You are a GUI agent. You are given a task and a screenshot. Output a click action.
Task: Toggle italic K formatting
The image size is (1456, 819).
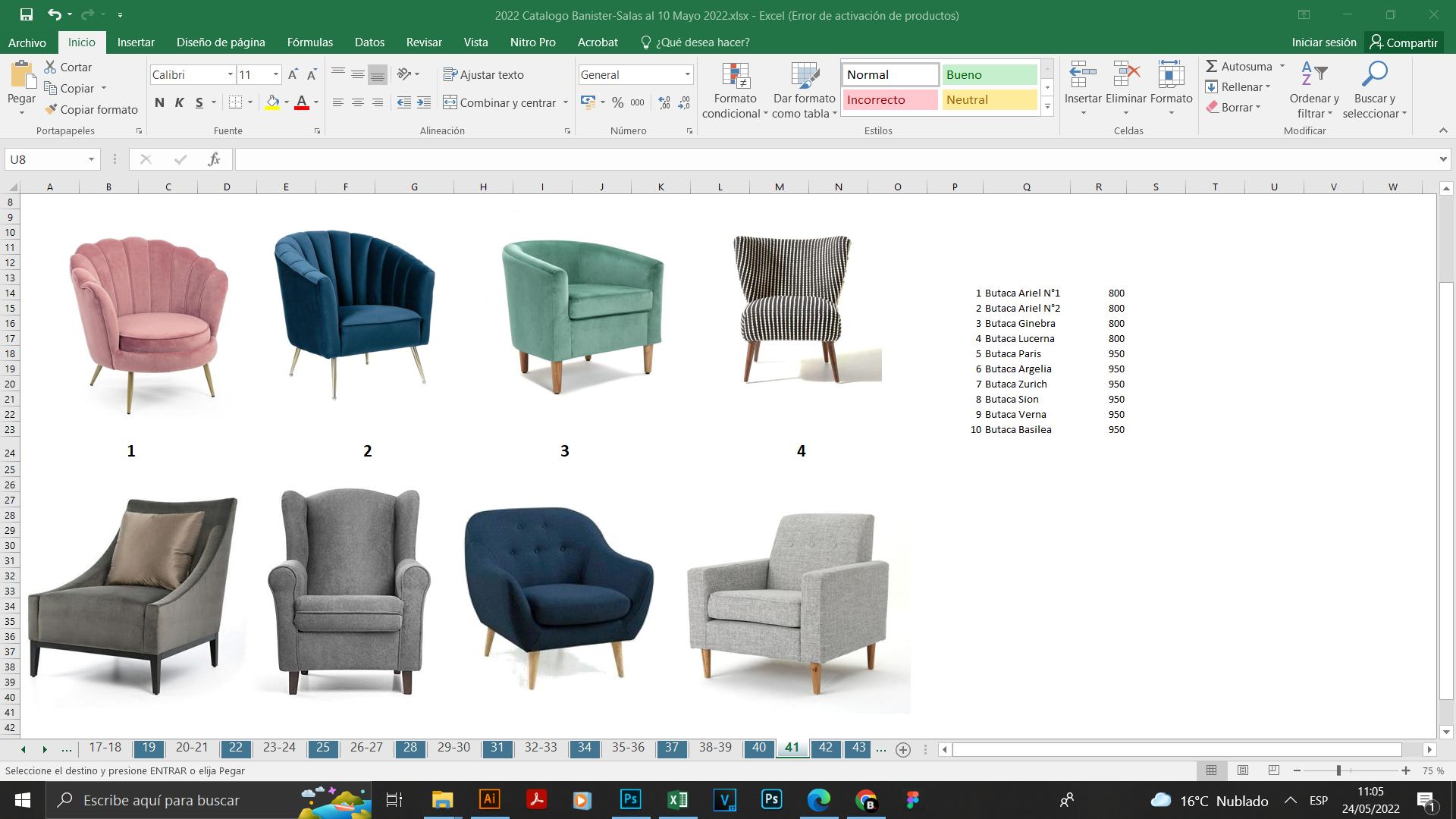pos(180,102)
